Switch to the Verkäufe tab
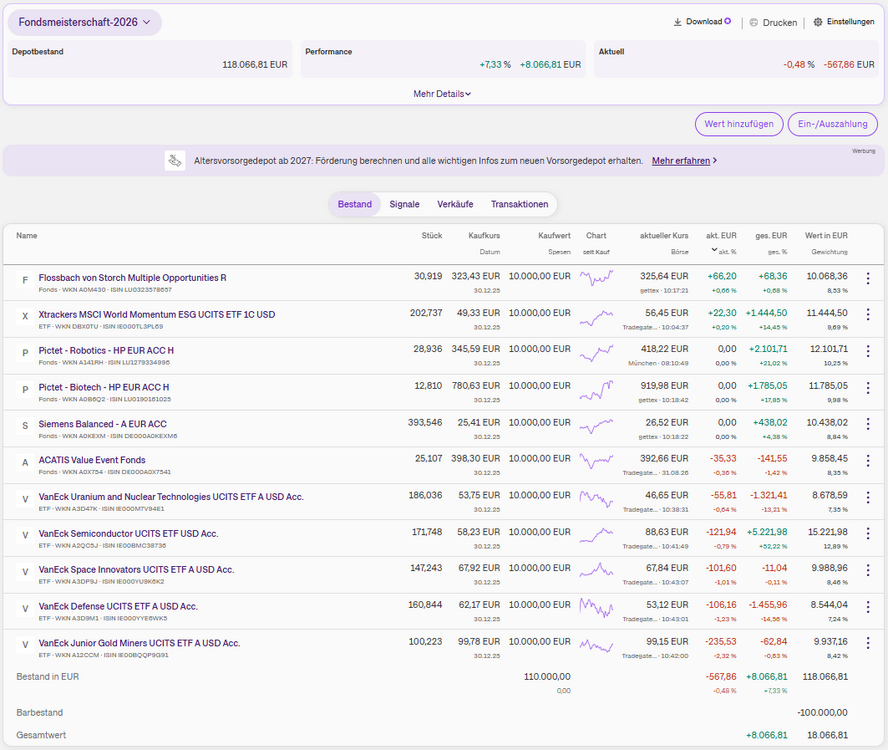 (x=455, y=204)
